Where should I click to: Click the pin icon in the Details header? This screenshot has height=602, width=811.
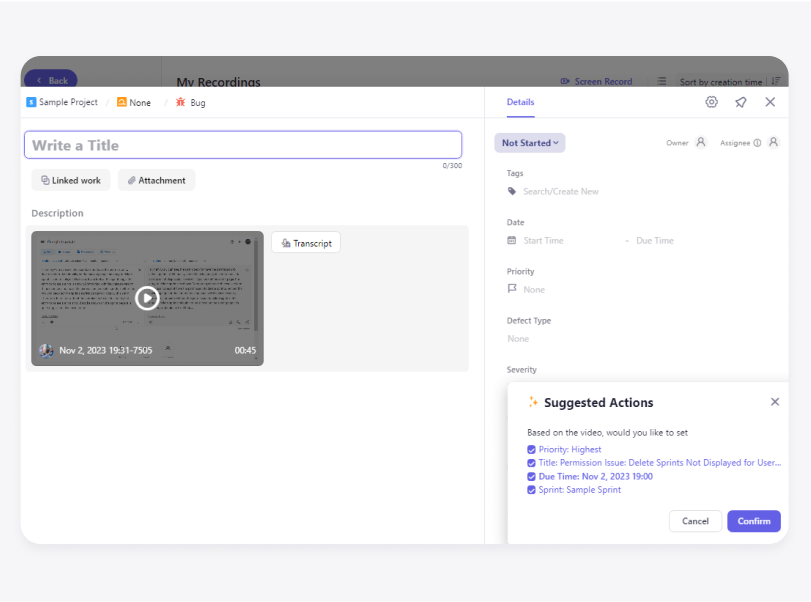tap(741, 102)
